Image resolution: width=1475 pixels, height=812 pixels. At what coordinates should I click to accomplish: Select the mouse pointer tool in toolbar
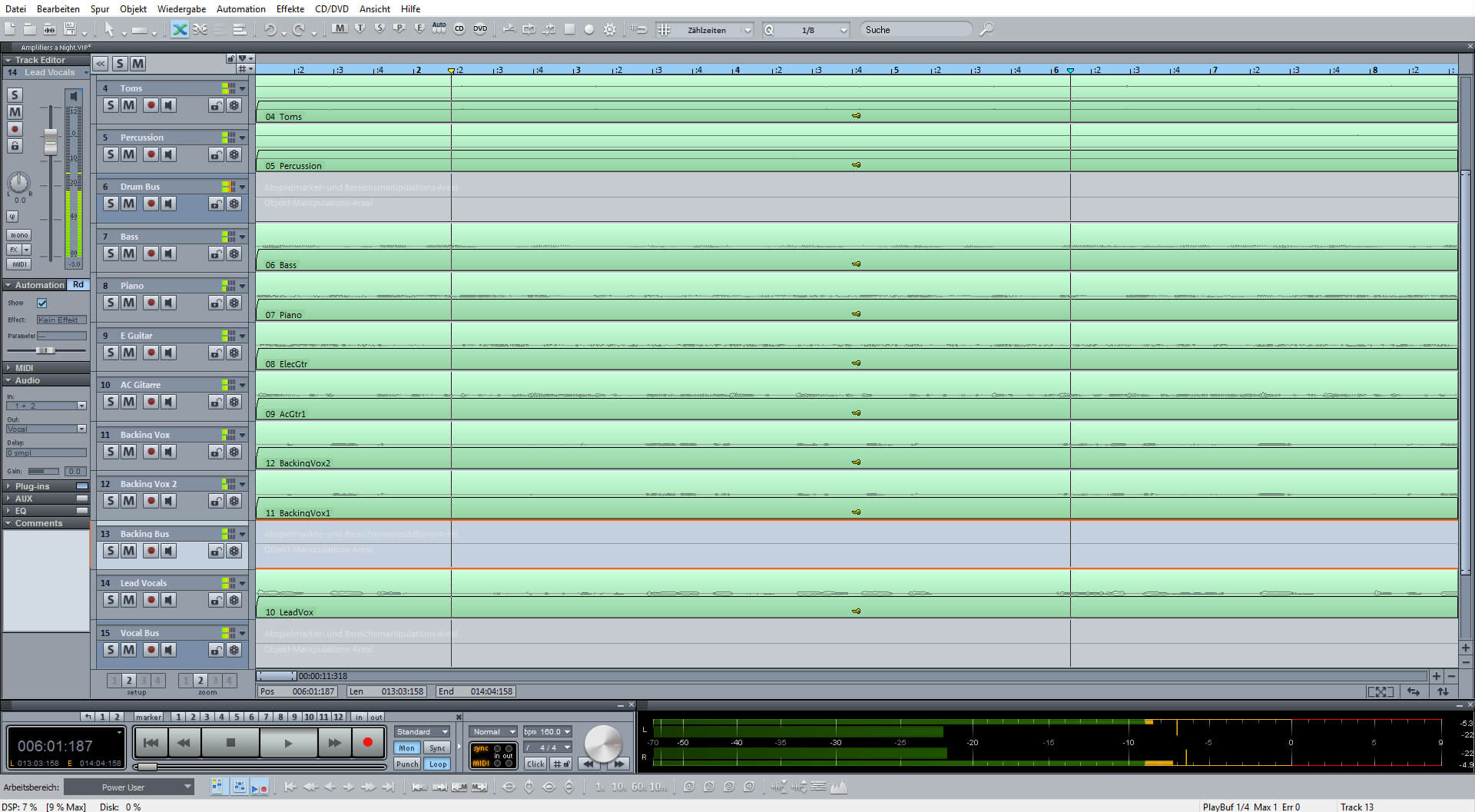(109, 29)
